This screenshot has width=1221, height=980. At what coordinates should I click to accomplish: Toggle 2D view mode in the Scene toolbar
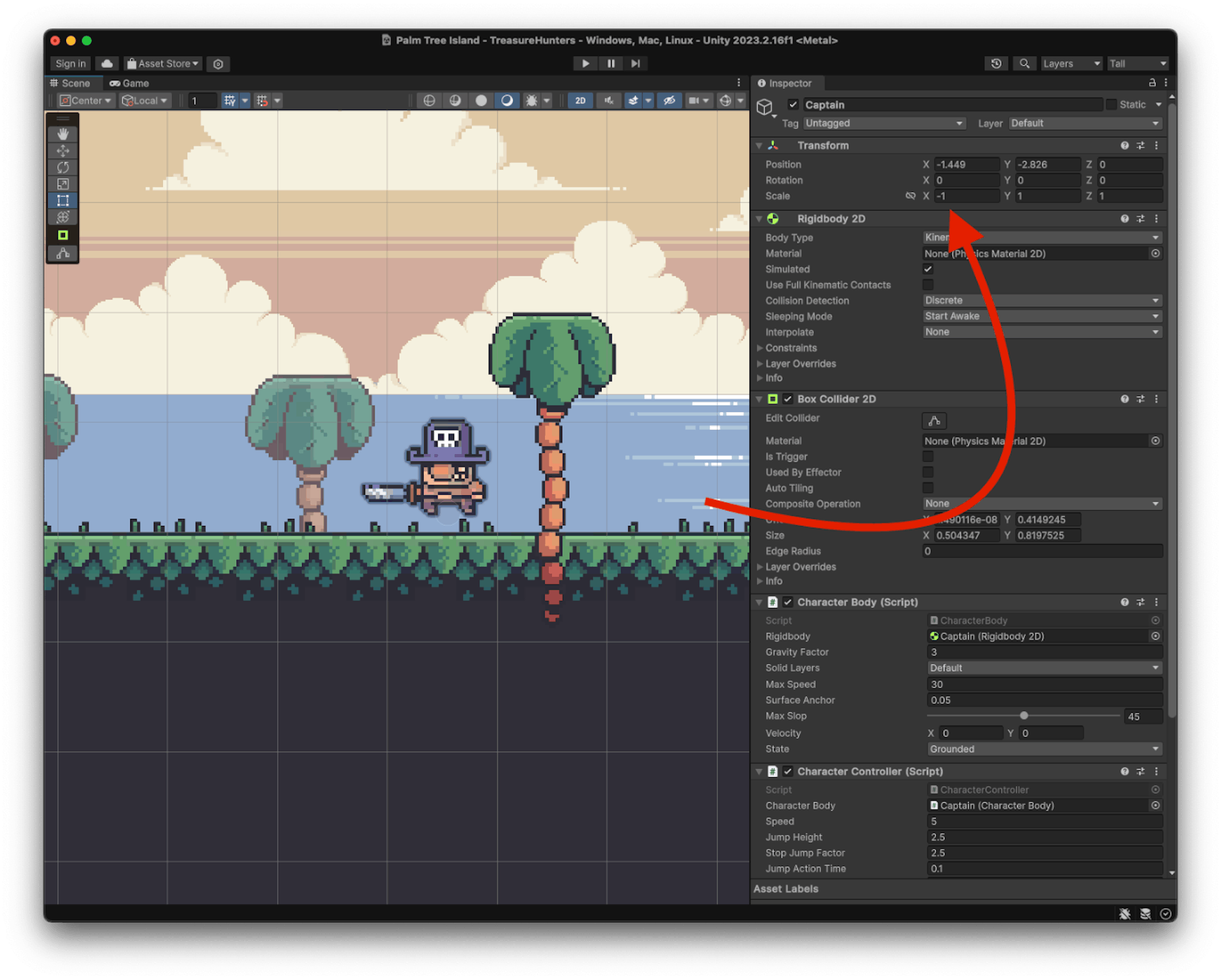(580, 100)
